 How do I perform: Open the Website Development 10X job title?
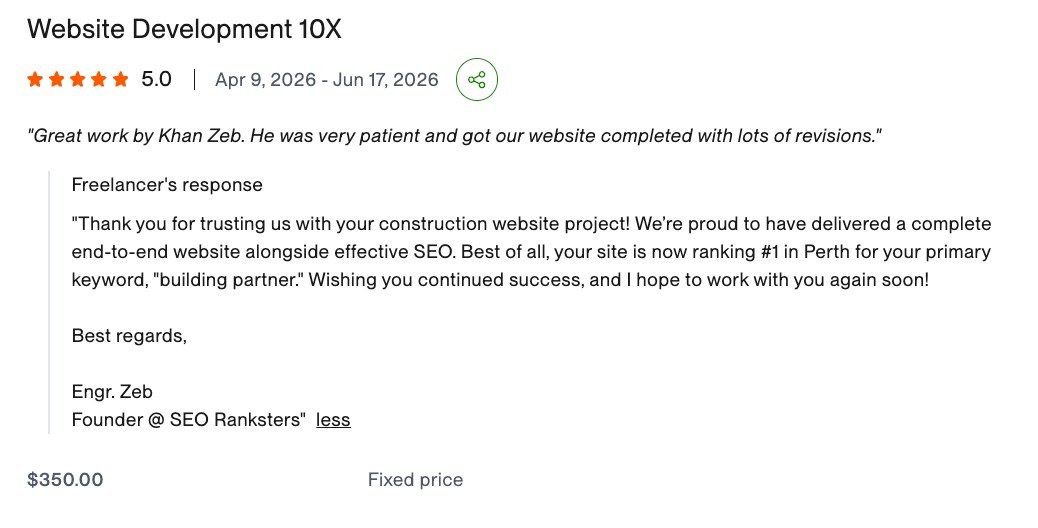184,29
